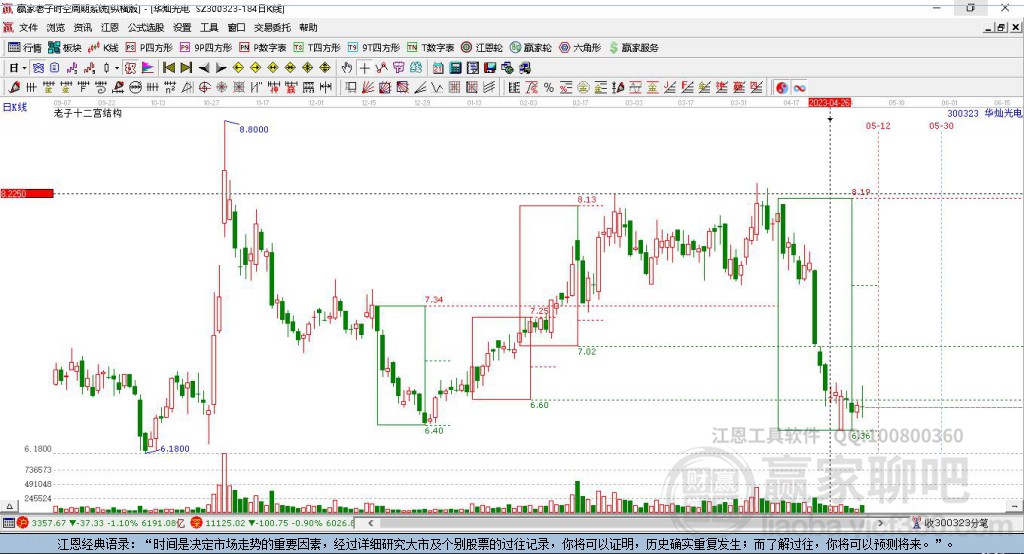
Task: Click the 8.8000 peak price label
Action: (x=253, y=129)
